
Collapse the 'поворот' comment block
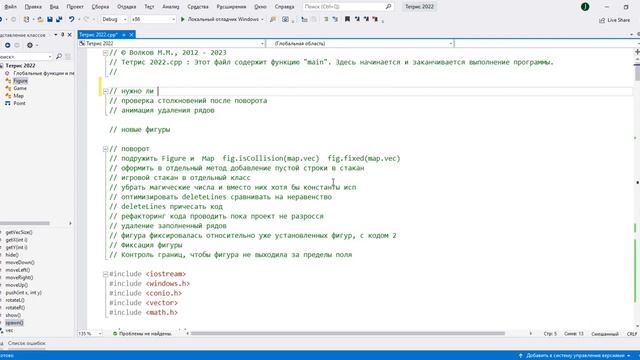(105, 149)
